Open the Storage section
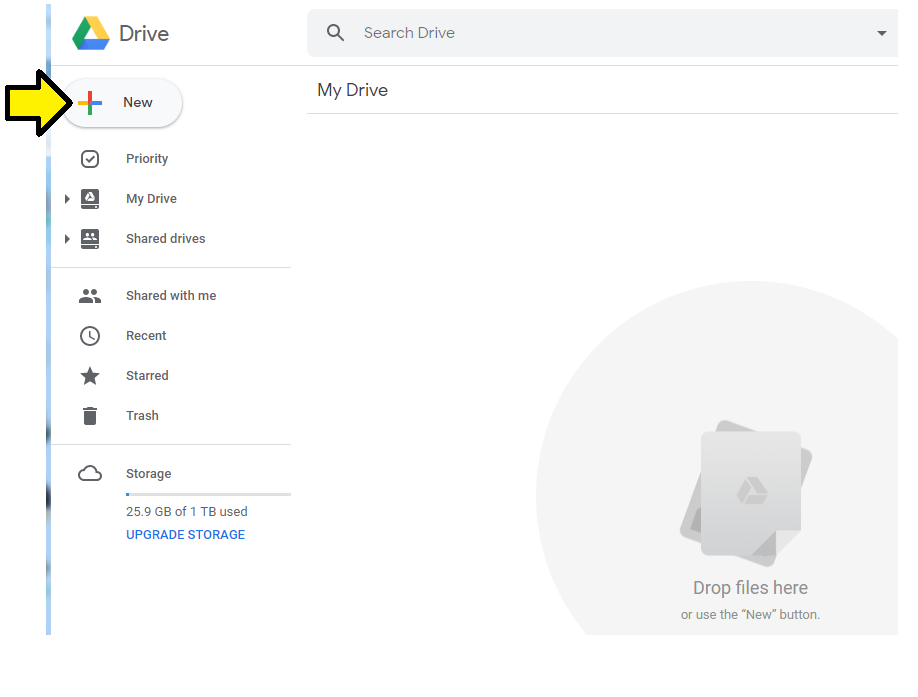 pyautogui.click(x=149, y=473)
